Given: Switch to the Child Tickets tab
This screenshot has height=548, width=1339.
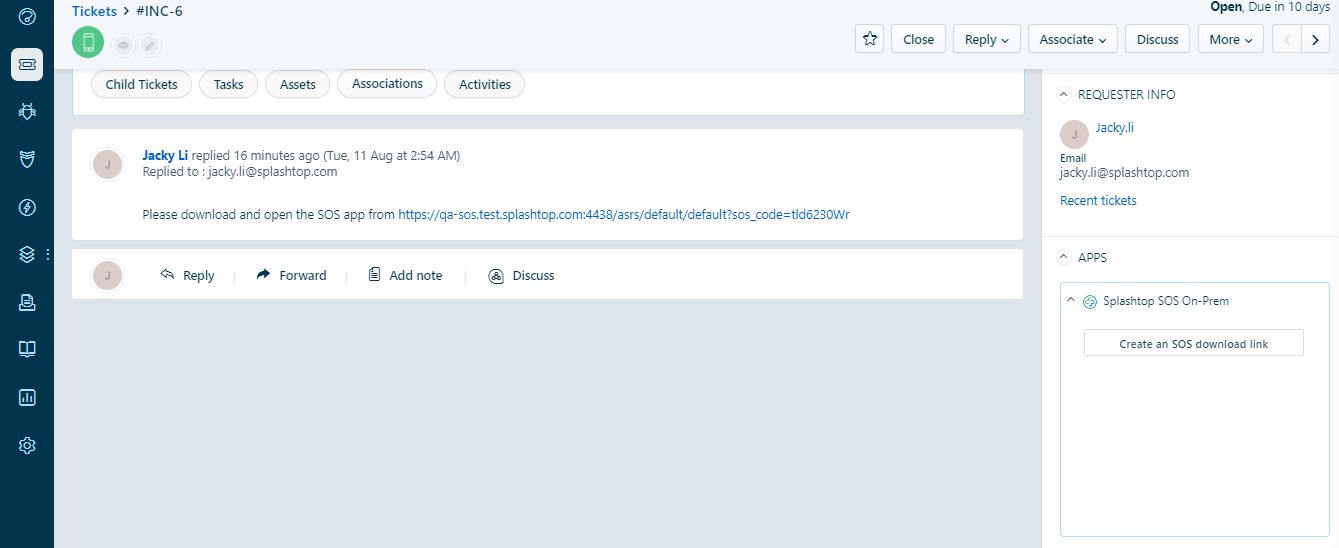Looking at the screenshot, I should [141, 84].
